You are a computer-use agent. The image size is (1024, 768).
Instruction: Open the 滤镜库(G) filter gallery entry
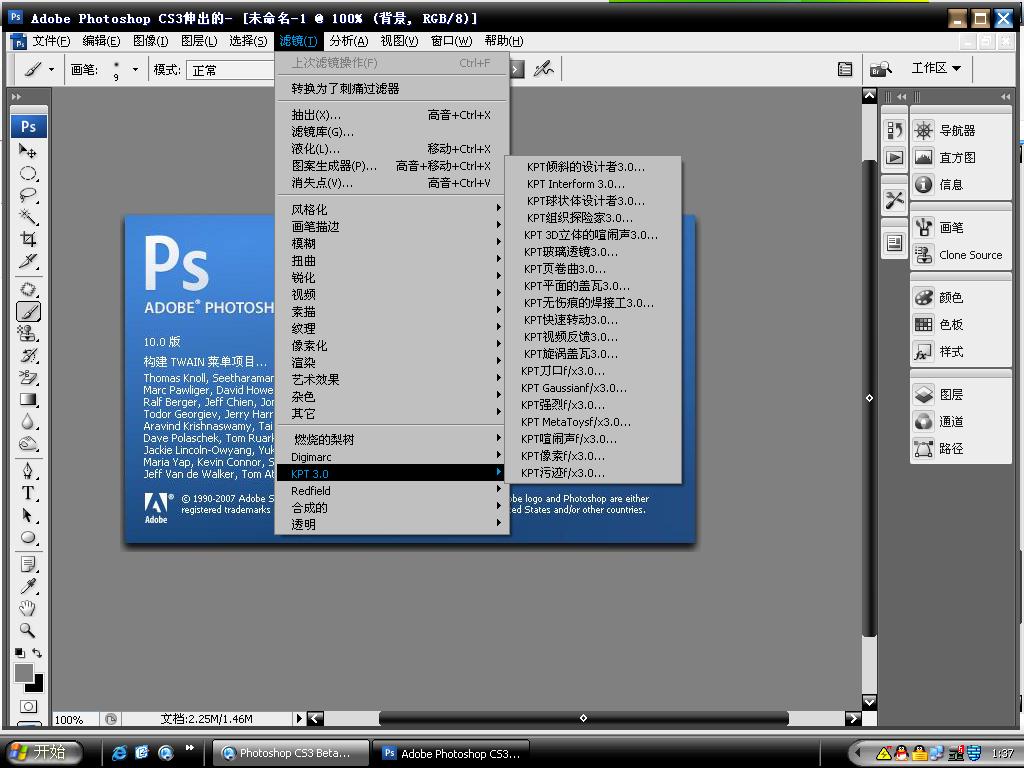[323, 132]
